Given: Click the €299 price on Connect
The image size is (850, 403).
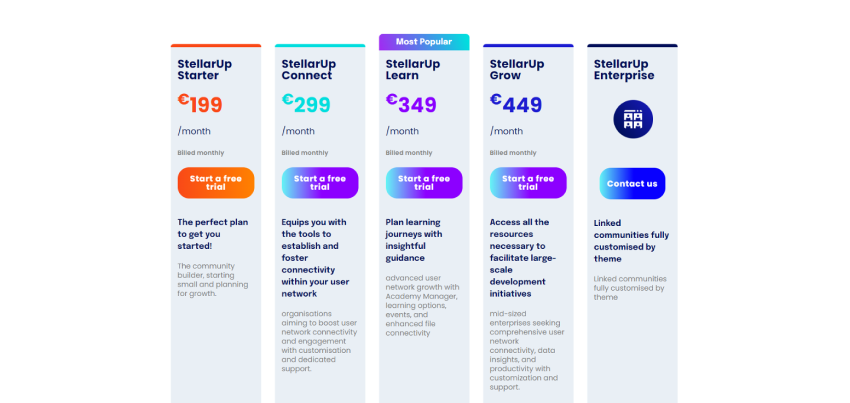Looking at the screenshot, I should point(304,104).
